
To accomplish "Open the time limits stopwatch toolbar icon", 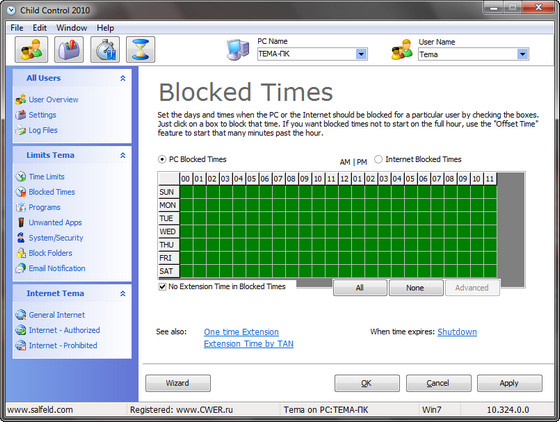I will click(x=105, y=50).
